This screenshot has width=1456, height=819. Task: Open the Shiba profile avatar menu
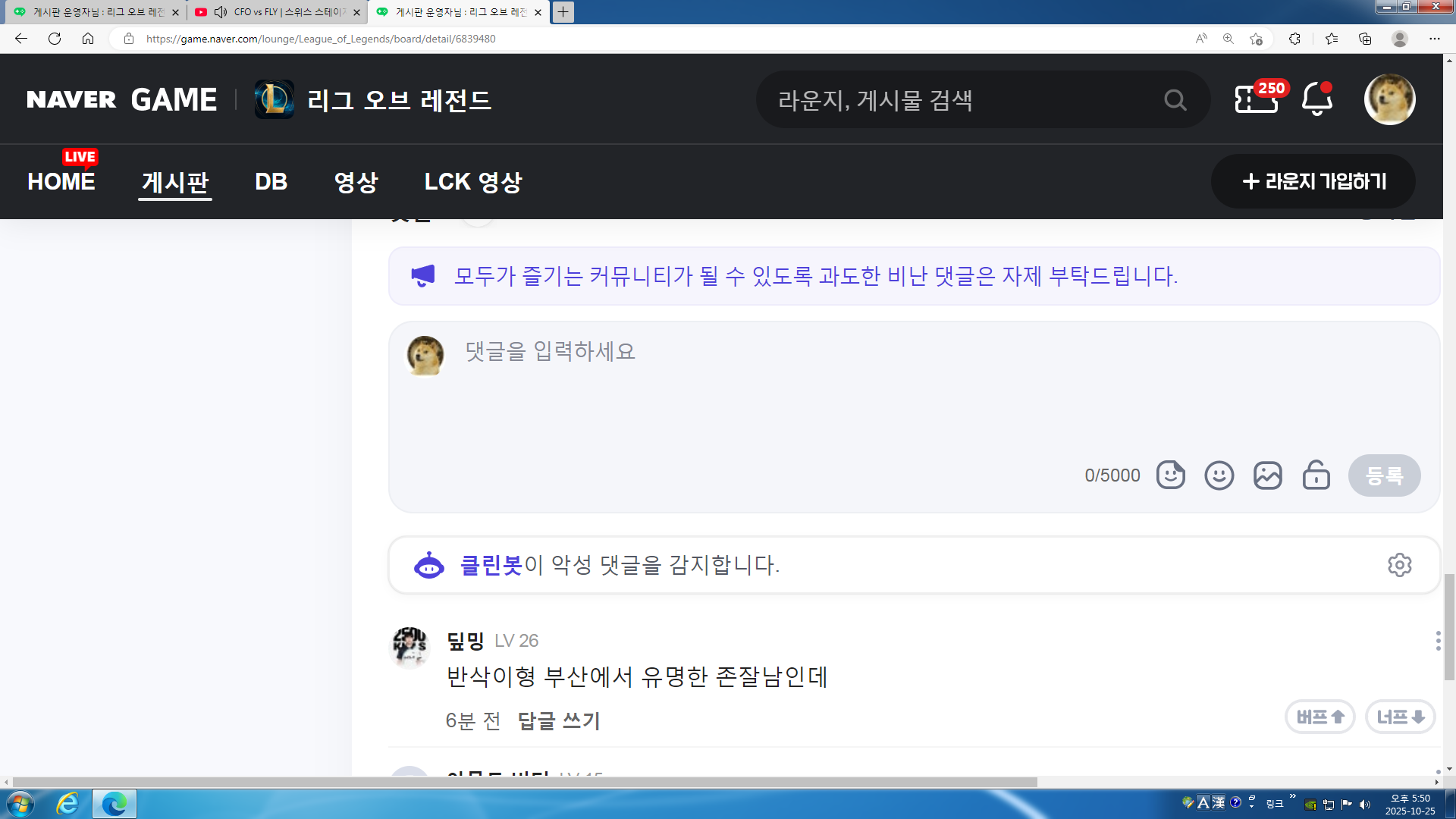point(1389,99)
